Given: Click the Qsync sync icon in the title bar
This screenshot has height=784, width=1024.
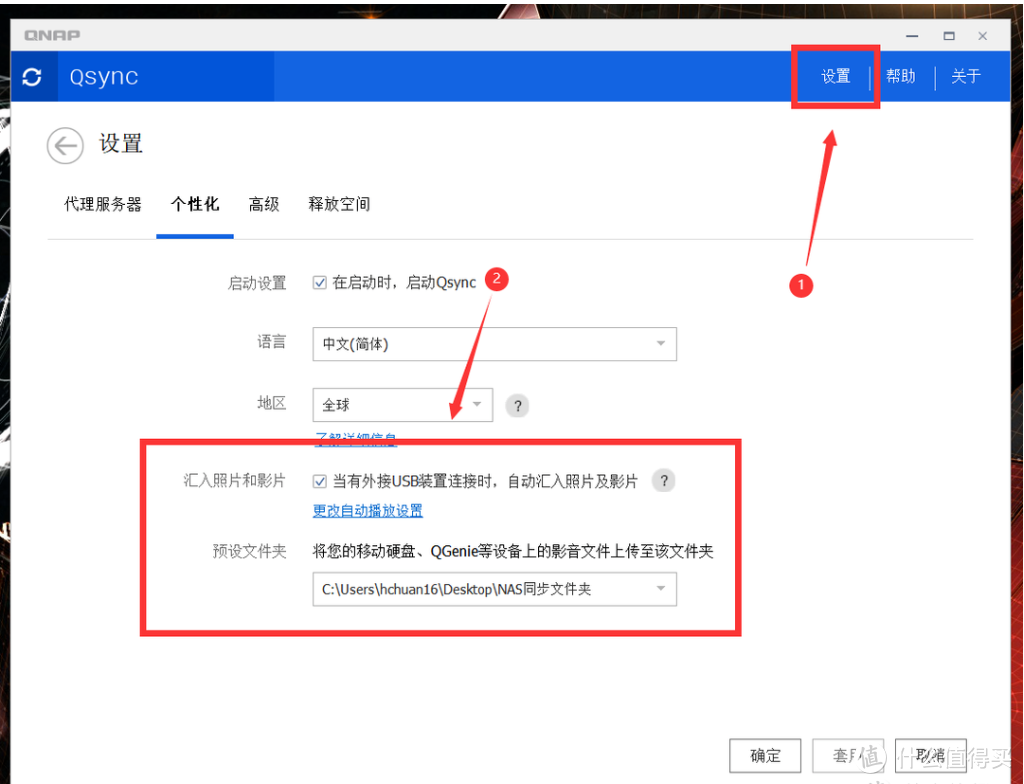Looking at the screenshot, I should (33, 77).
